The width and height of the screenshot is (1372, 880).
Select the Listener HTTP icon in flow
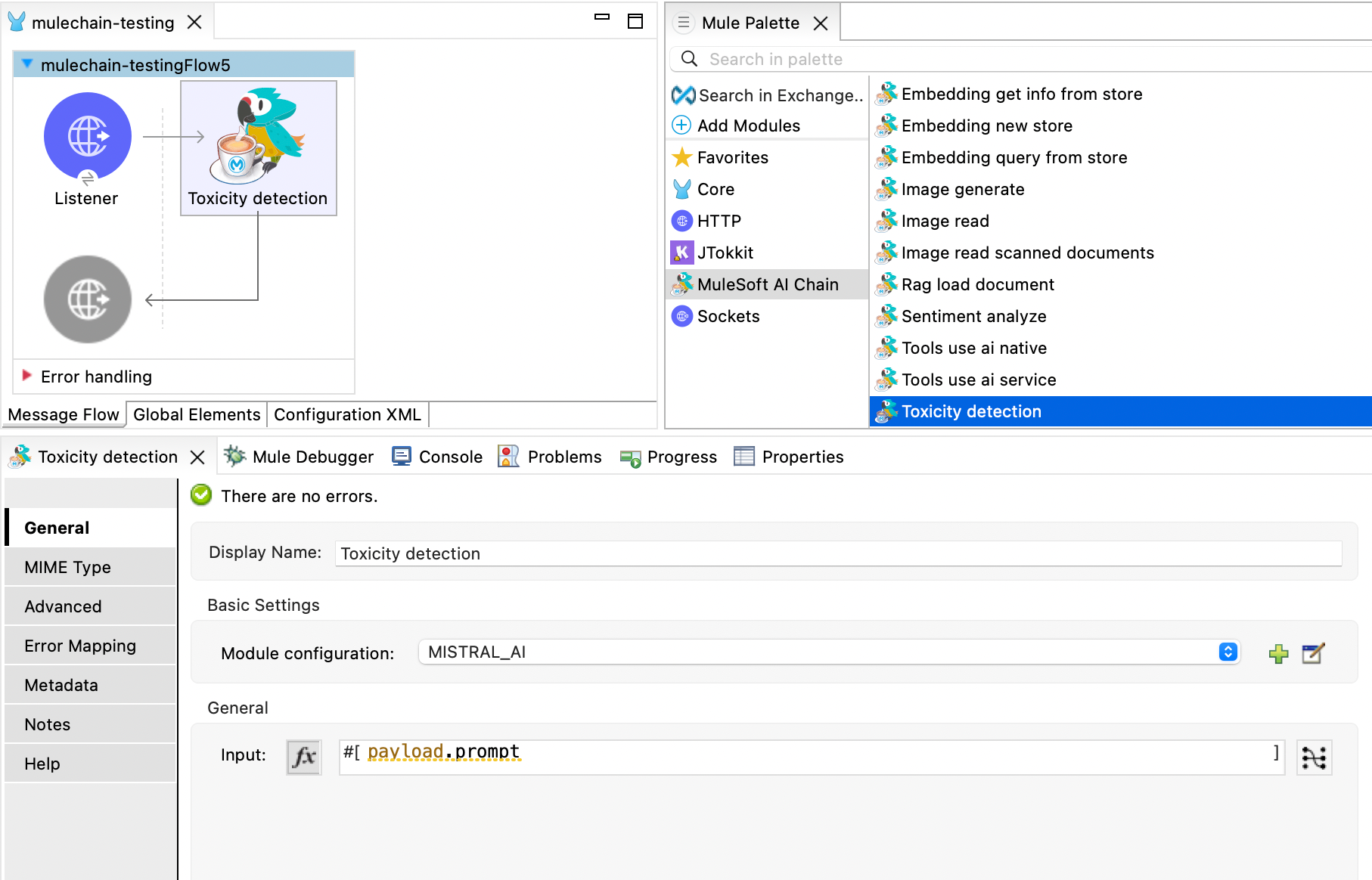(x=88, y=137)
